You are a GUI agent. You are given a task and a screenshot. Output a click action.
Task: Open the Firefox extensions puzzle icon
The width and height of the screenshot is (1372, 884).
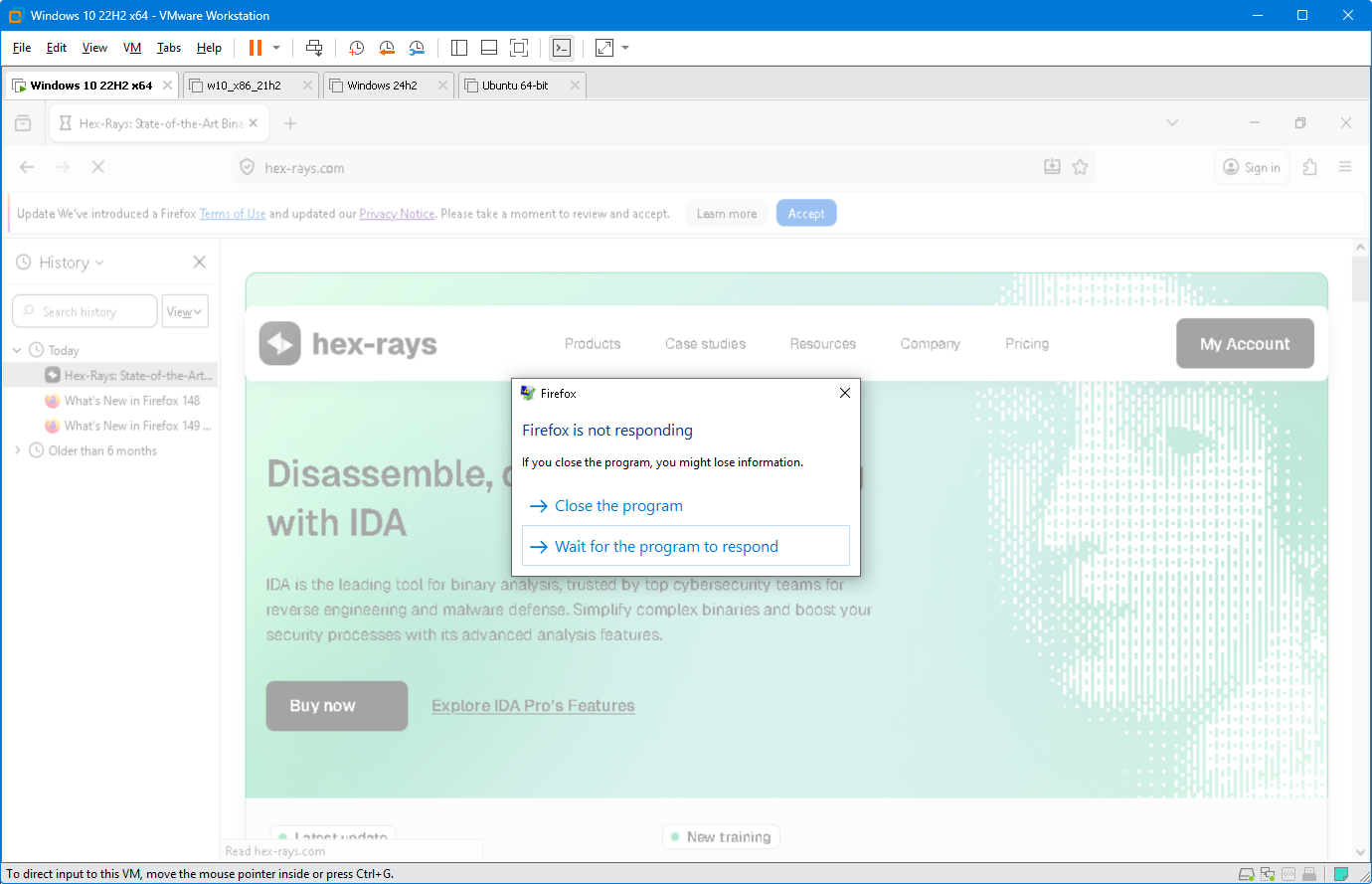(1310, 167)
